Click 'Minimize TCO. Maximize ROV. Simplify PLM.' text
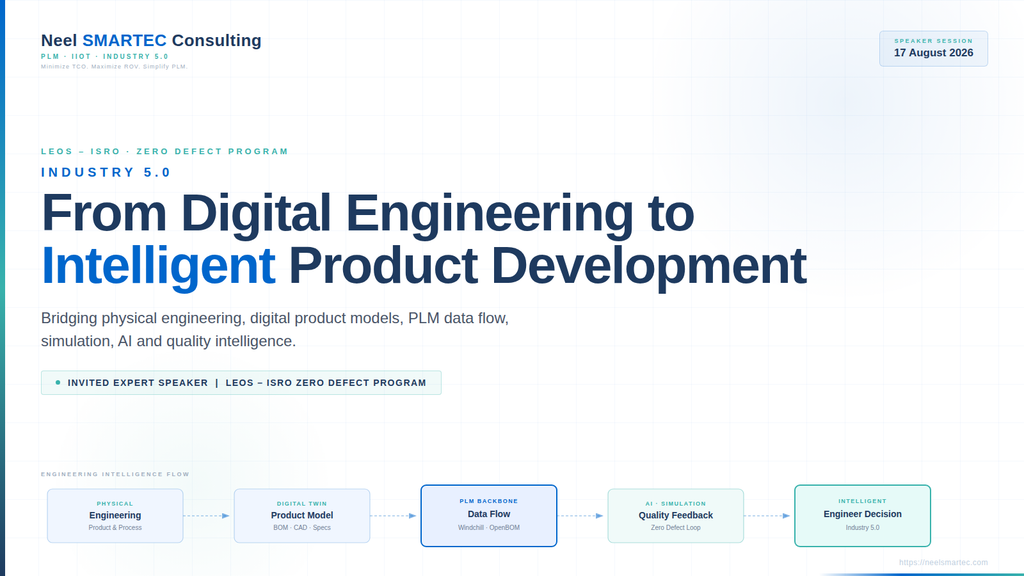Viewport: 1024px width, 576px height. click(x=114, y=67)
